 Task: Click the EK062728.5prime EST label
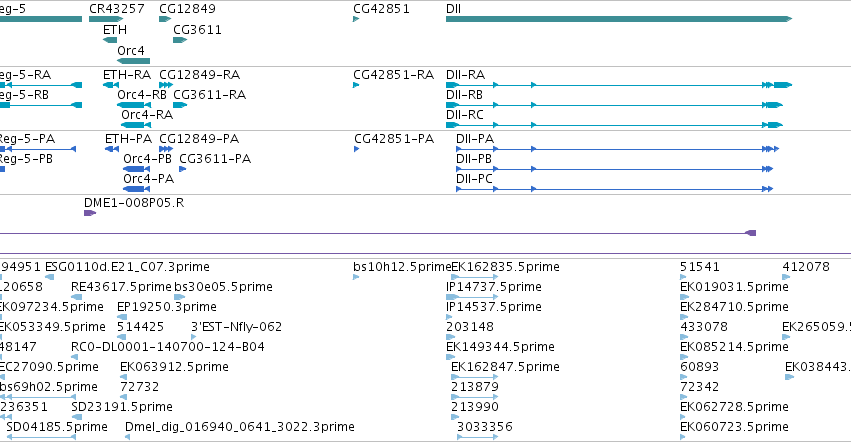(x=734, y=407)
